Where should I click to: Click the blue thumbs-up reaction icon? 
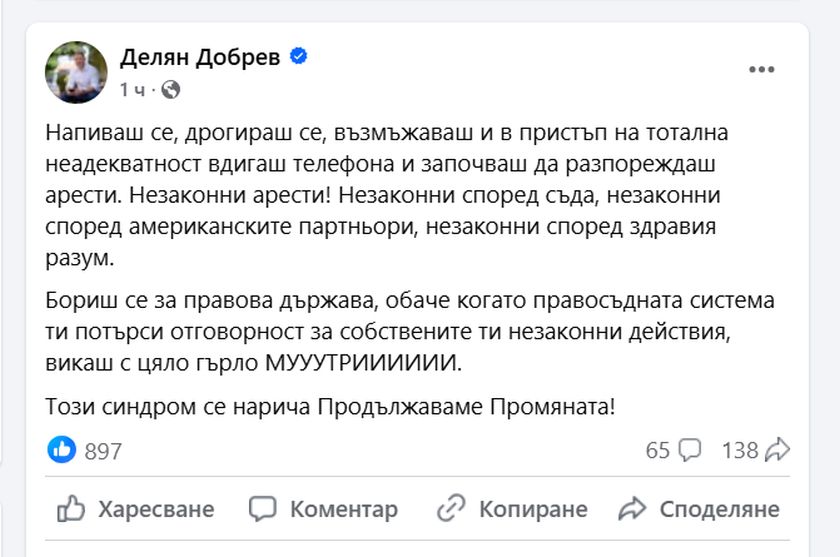tap(62, 450)
